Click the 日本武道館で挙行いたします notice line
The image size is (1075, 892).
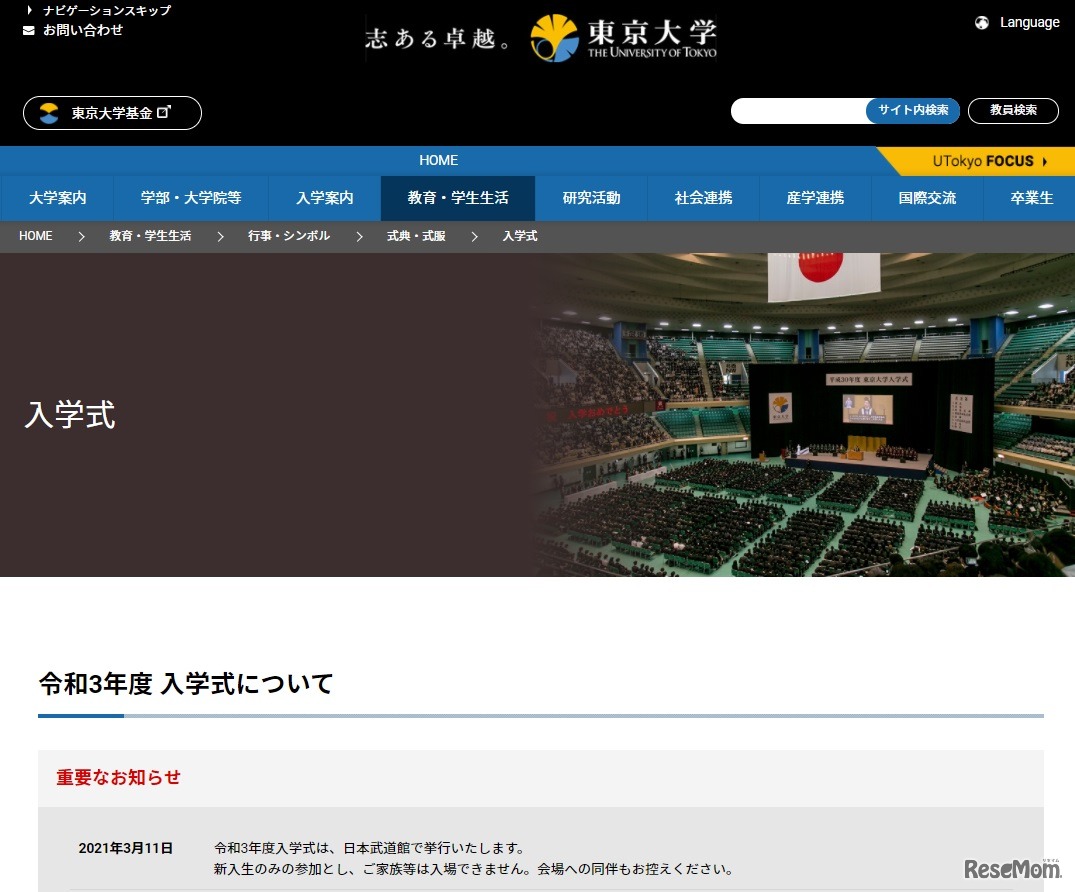(x=370, y=848)
